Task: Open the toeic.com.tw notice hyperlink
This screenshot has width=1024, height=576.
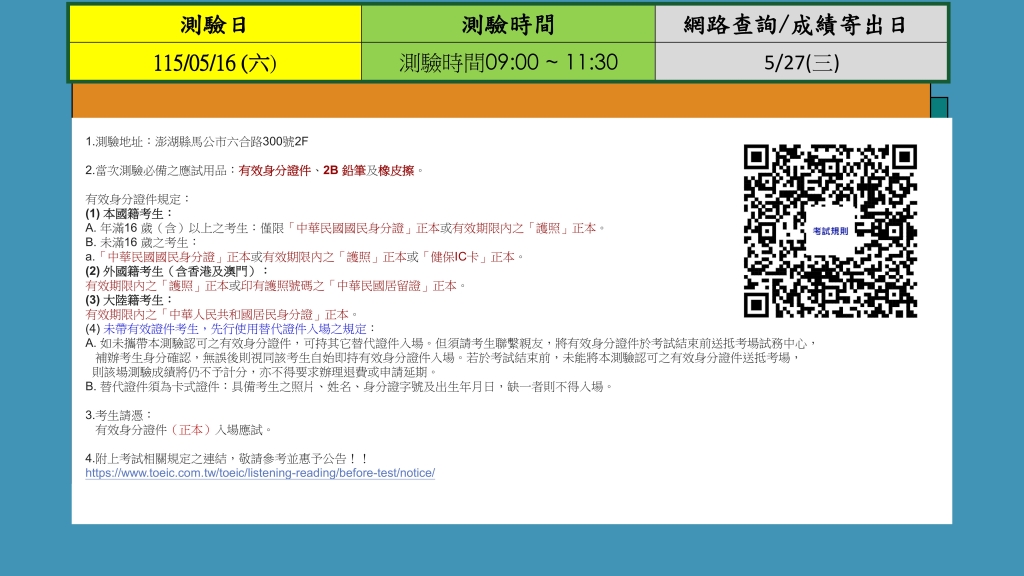Action: point(260,473)
